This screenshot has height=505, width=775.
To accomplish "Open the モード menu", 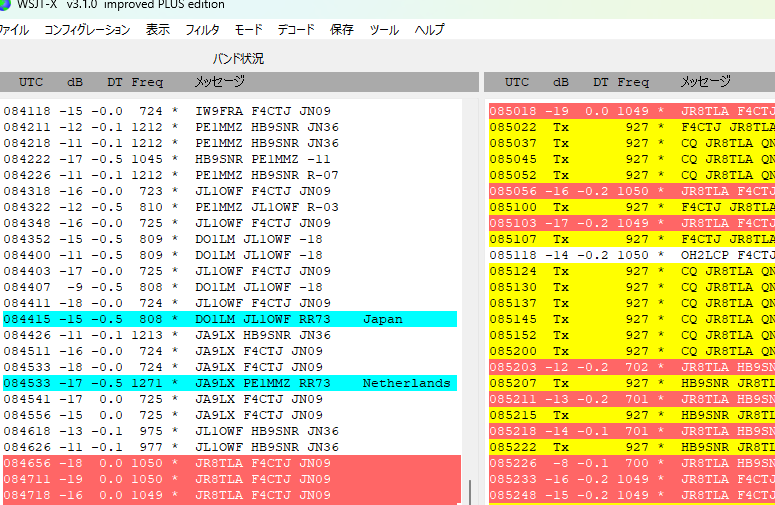I will click(x=248, y=30).
